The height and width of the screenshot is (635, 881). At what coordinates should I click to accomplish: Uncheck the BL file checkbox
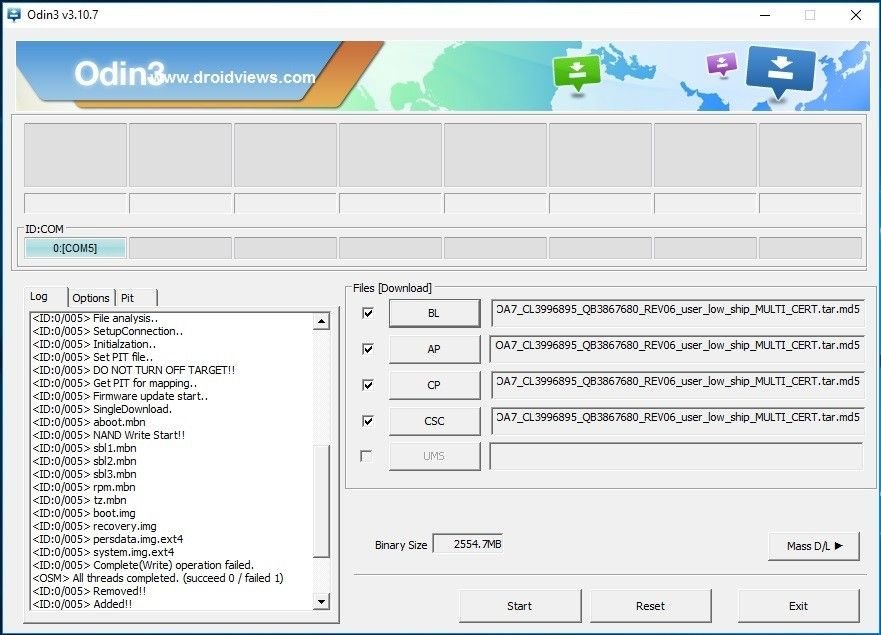[x=368, y=313]
